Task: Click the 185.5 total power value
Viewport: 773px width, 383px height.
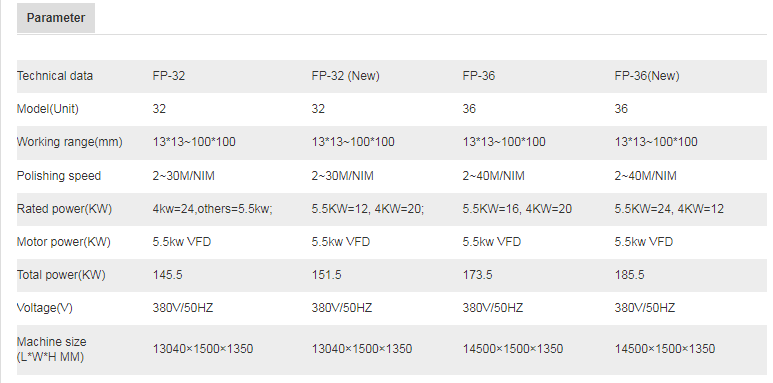Action: pyautogui.click(x=629, y=275)
